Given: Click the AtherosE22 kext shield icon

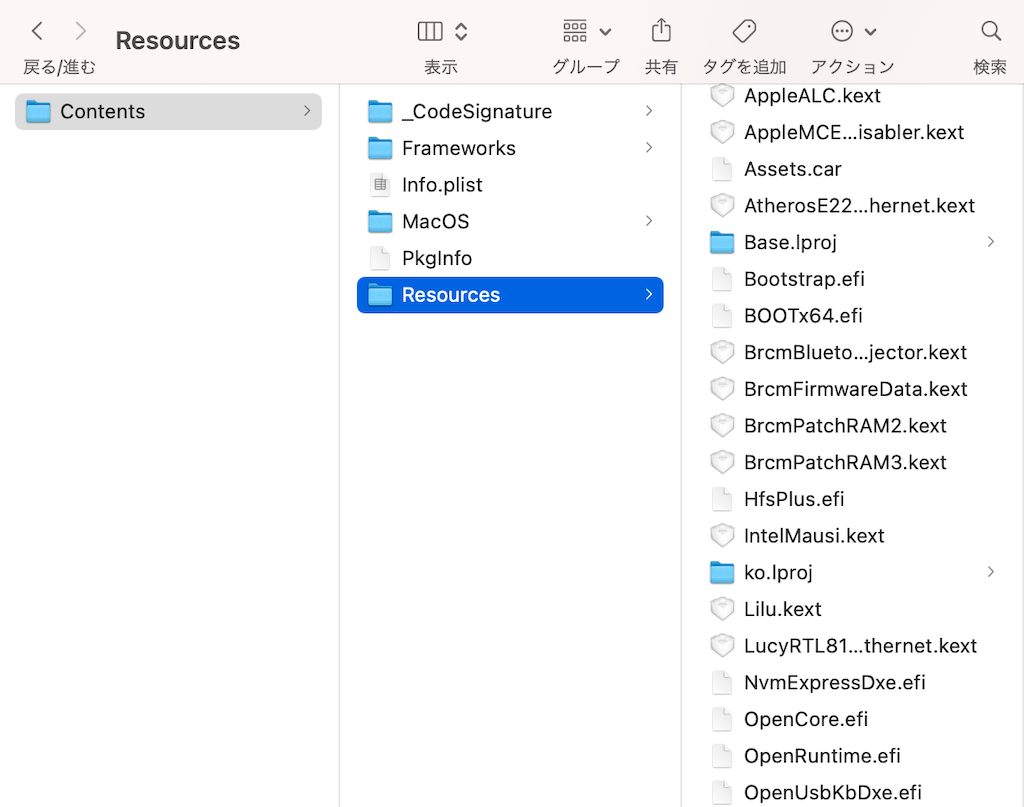Looking at the screenshot, I should (722, 206).
